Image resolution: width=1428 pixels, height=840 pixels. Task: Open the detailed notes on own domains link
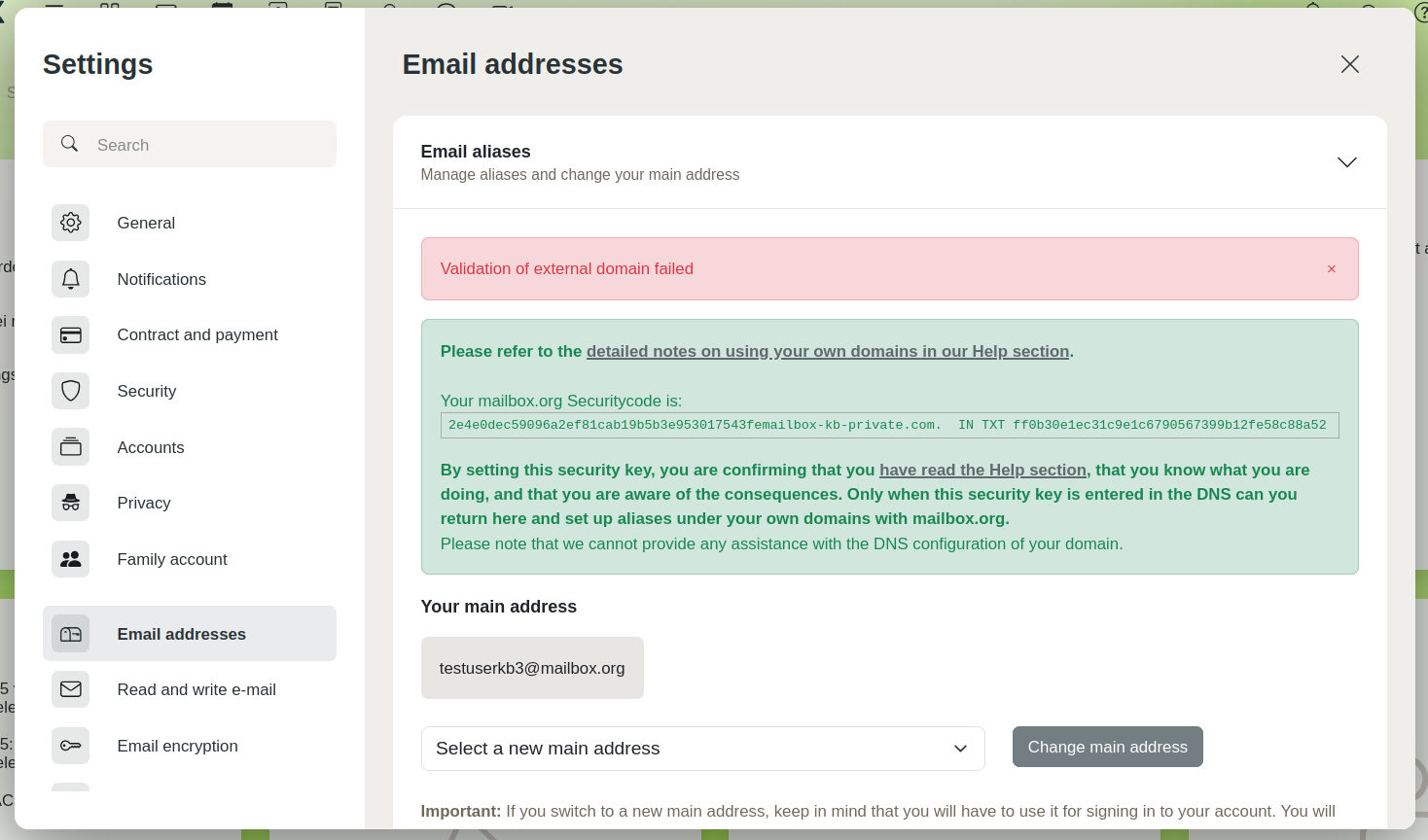tap(827, 351)
